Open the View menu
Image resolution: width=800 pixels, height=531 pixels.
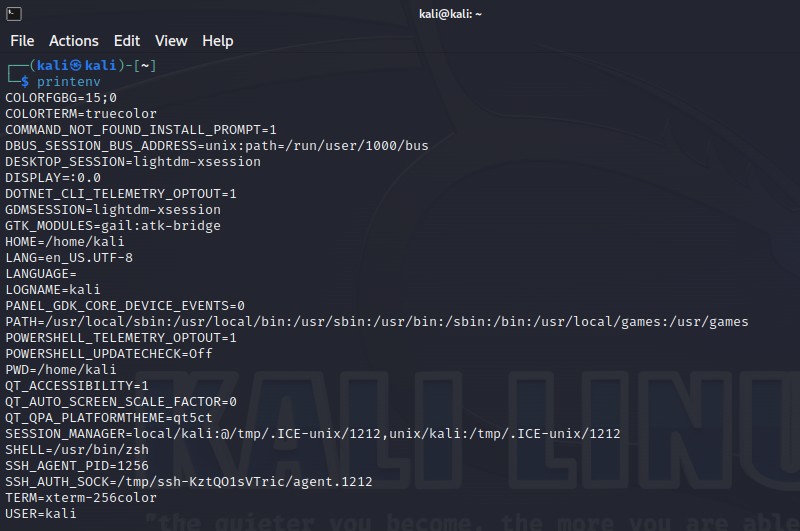click(171, 41)
